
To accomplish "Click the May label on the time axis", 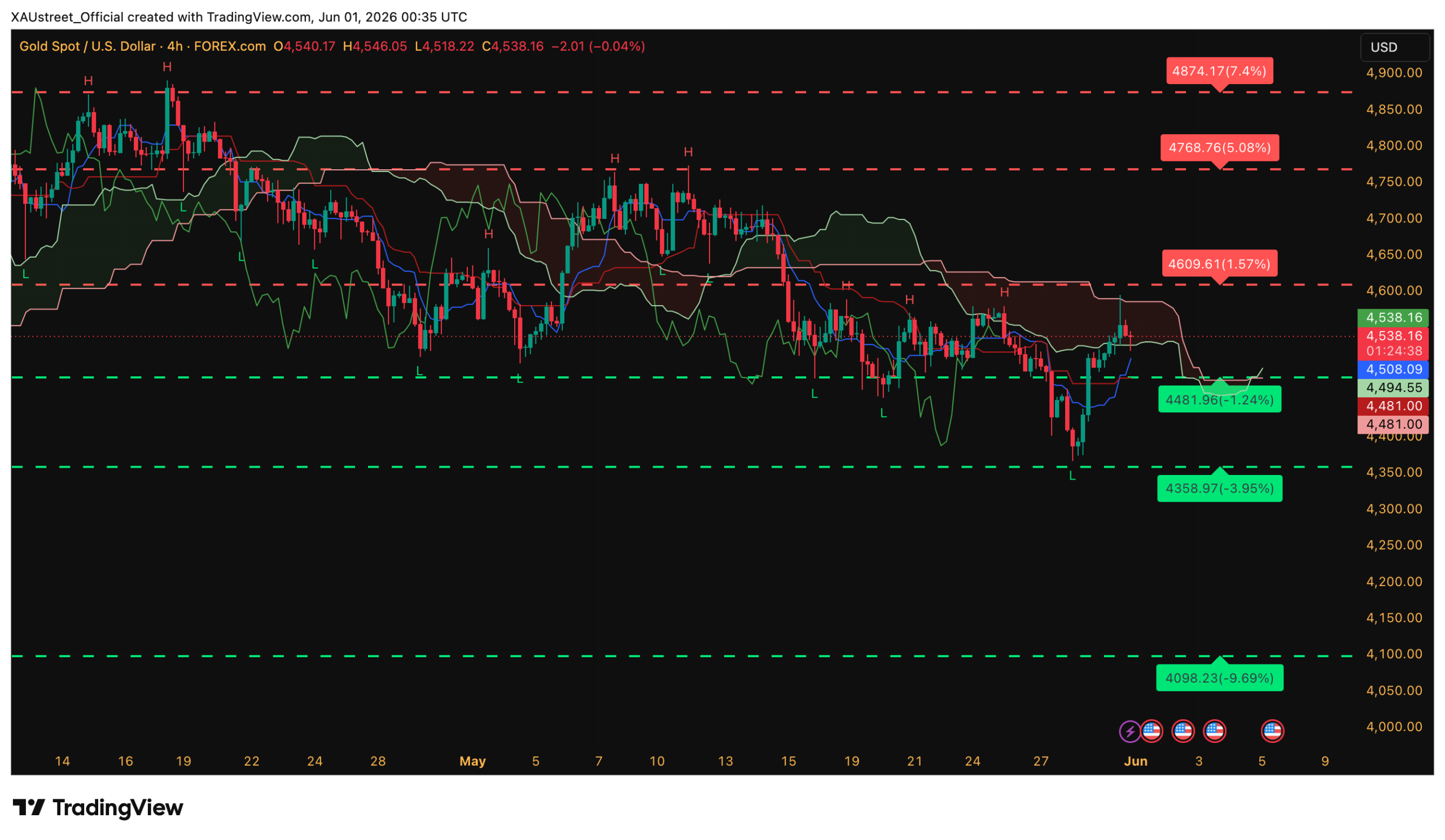I will [x=472, y=762].
